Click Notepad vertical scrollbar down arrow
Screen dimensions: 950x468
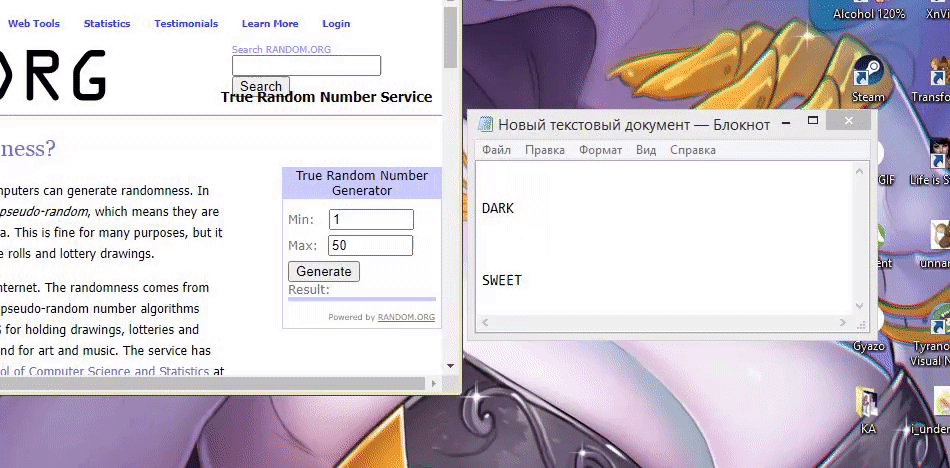(859, 306)
